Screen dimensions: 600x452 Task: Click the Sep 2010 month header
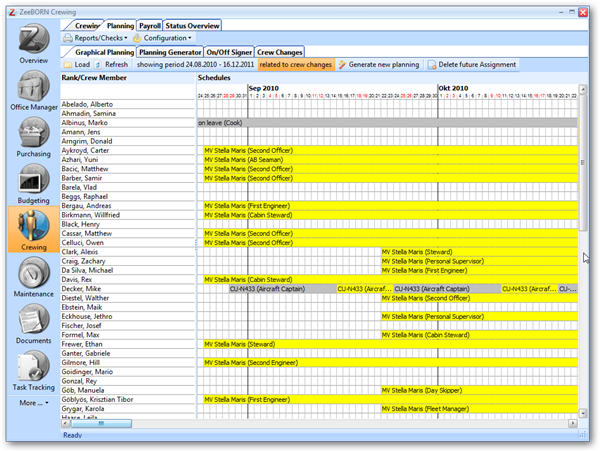(x=264, y=88)
